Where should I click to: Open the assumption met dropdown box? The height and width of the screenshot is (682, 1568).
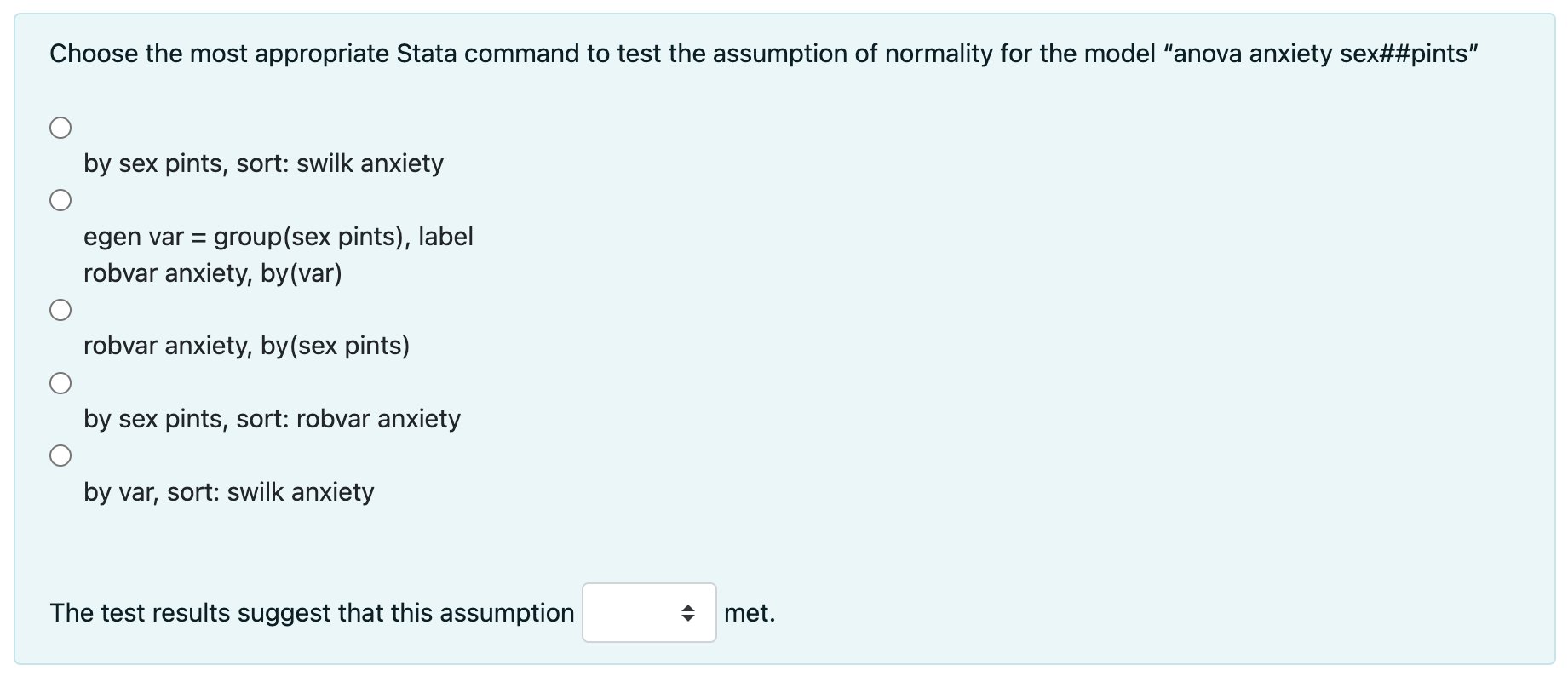(649, 613)
